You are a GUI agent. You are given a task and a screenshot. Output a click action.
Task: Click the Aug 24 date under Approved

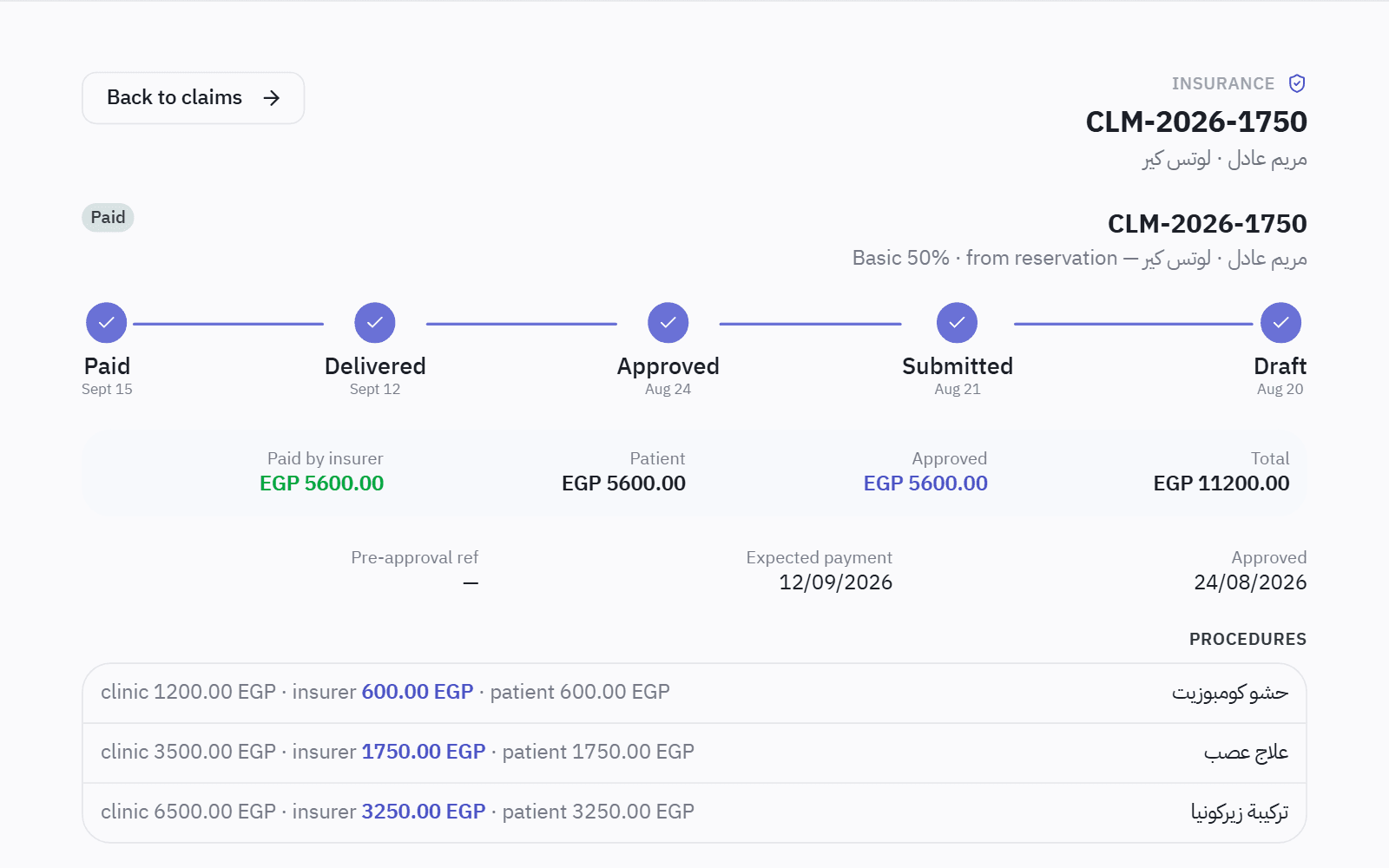668,390
